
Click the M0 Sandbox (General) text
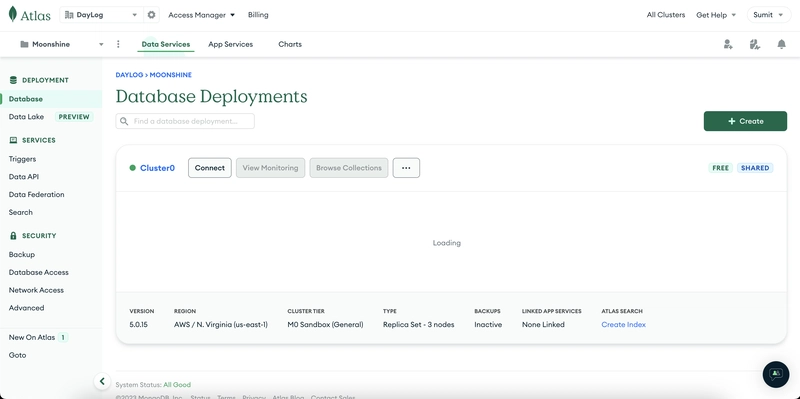pyautogui.click(x=326, y=325)
